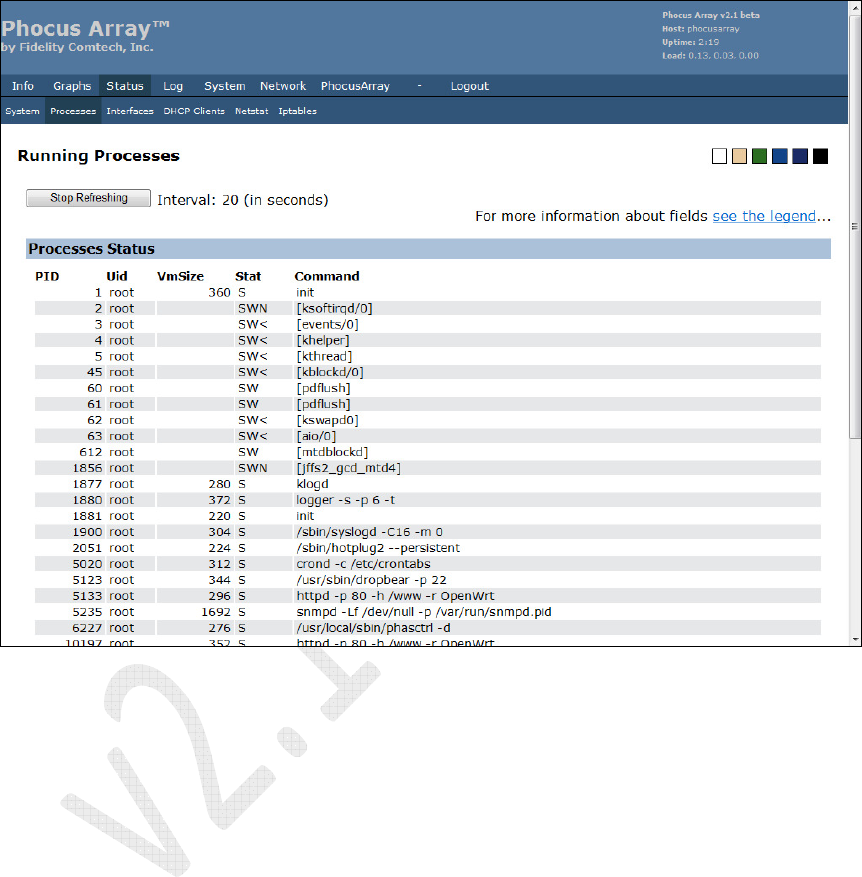Switch to the Iptables subtab
This screenshot has width=862, height=877.
[x=298, y=111]
